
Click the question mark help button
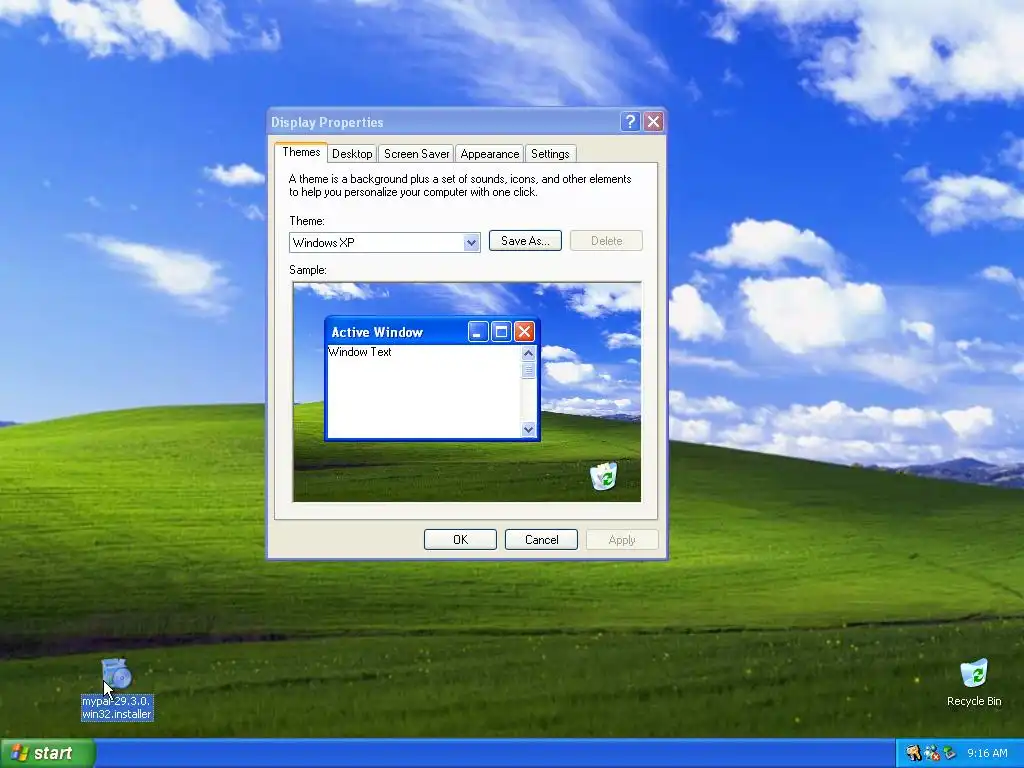(630, 121)
